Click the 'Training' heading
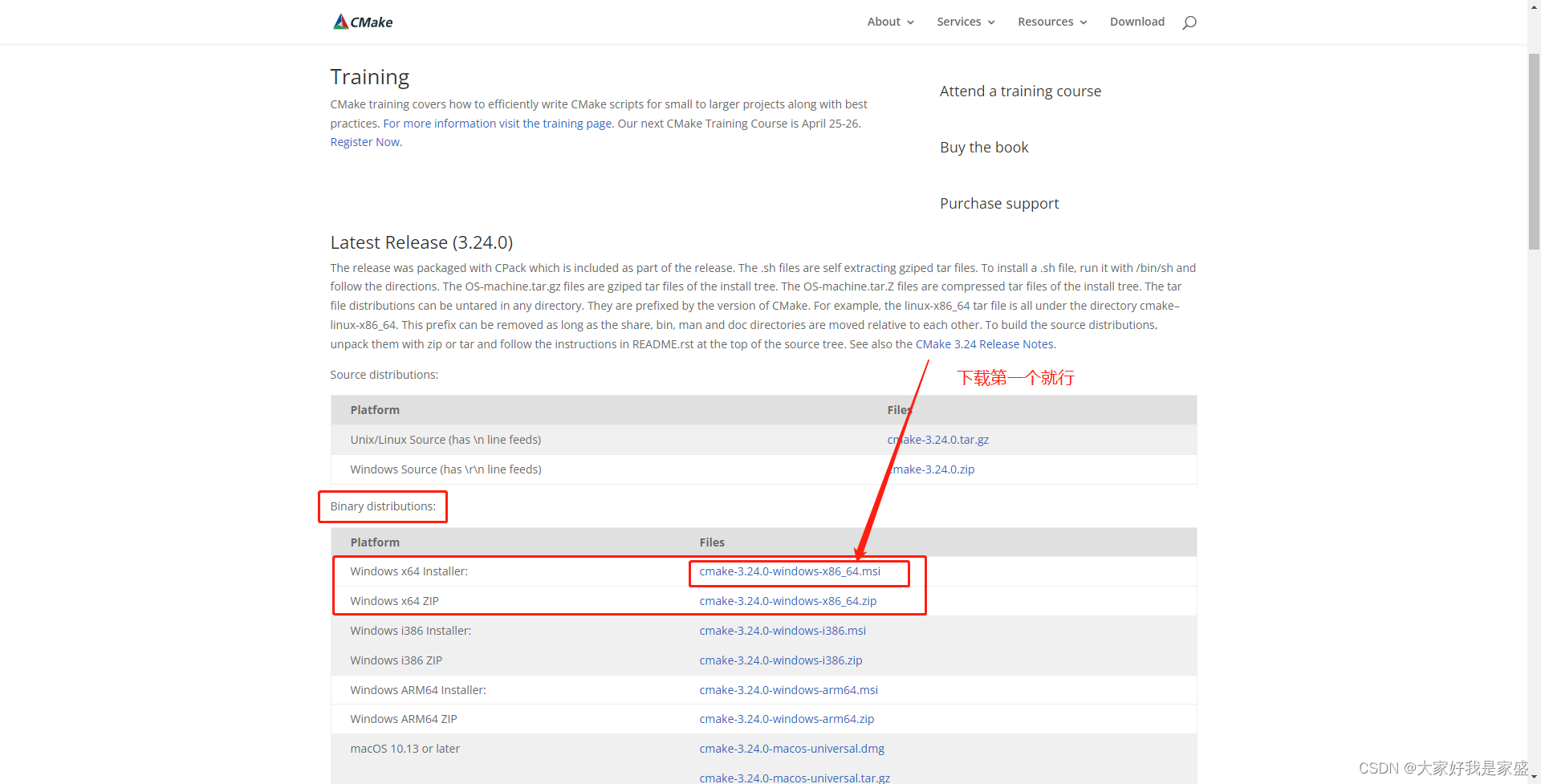This screenshot has width=1541, height=784. tap(369, 77)
